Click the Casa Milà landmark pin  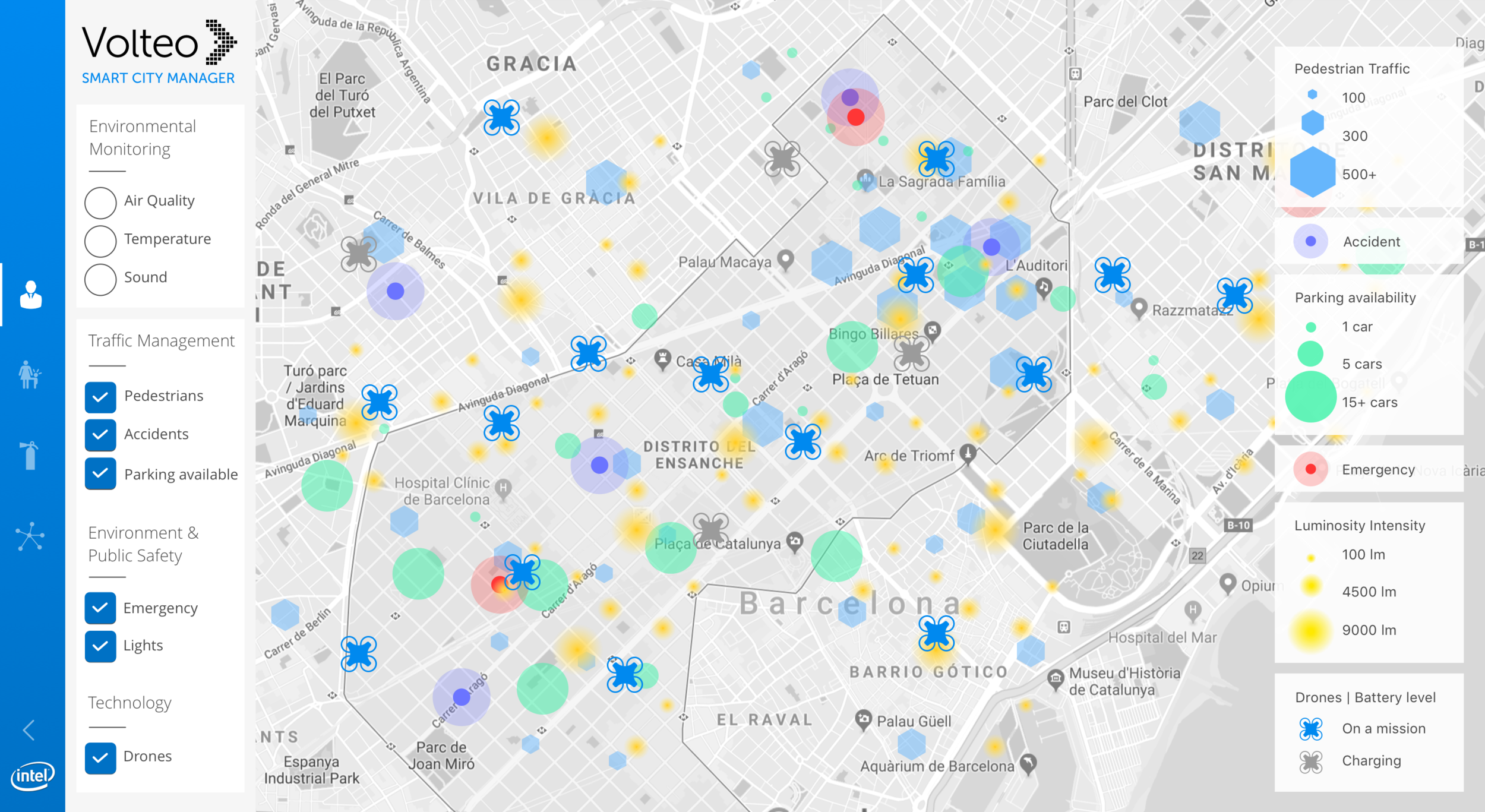tap(662, 359)
